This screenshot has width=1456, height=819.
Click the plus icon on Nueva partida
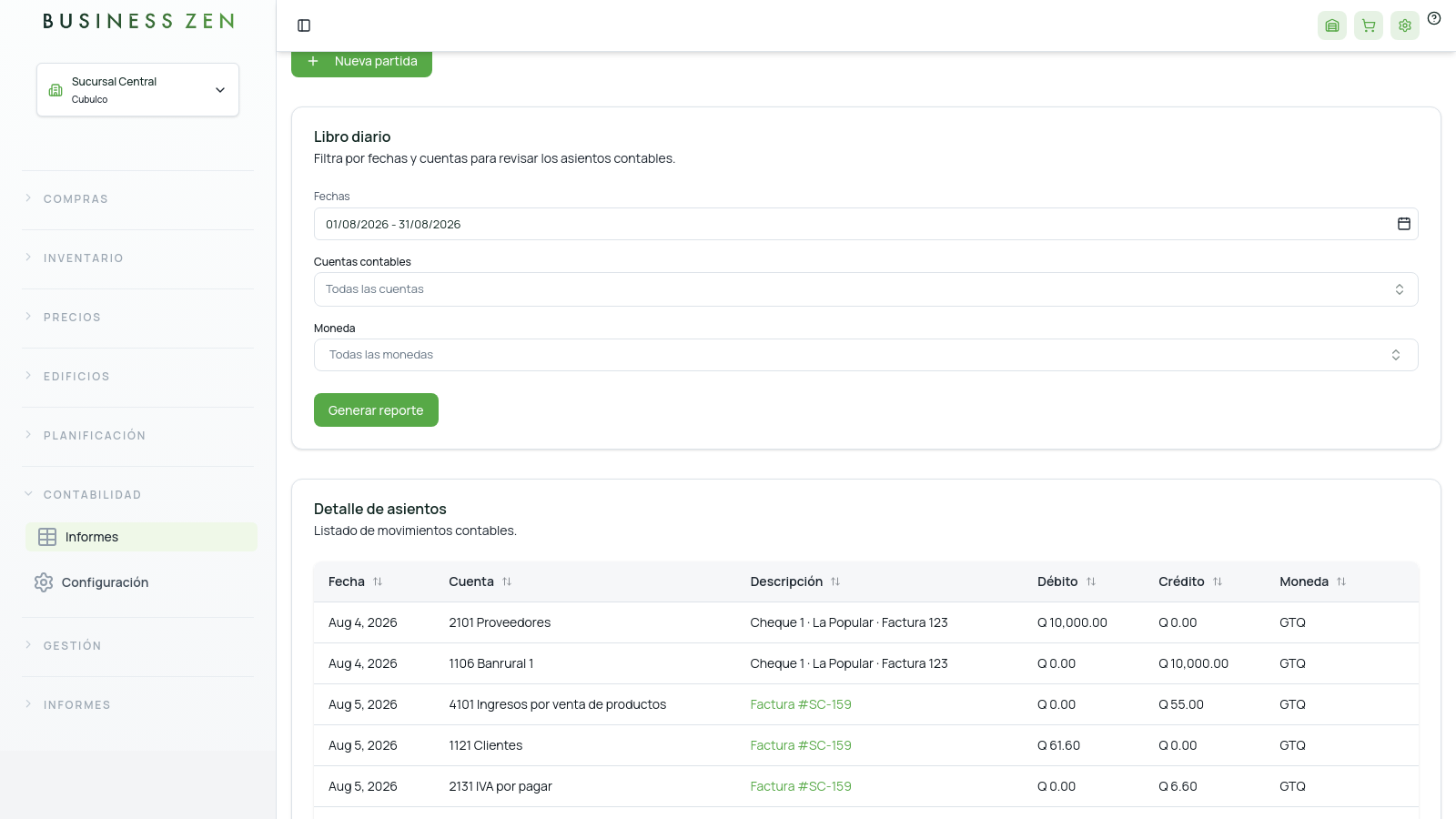tap(313, 61)
